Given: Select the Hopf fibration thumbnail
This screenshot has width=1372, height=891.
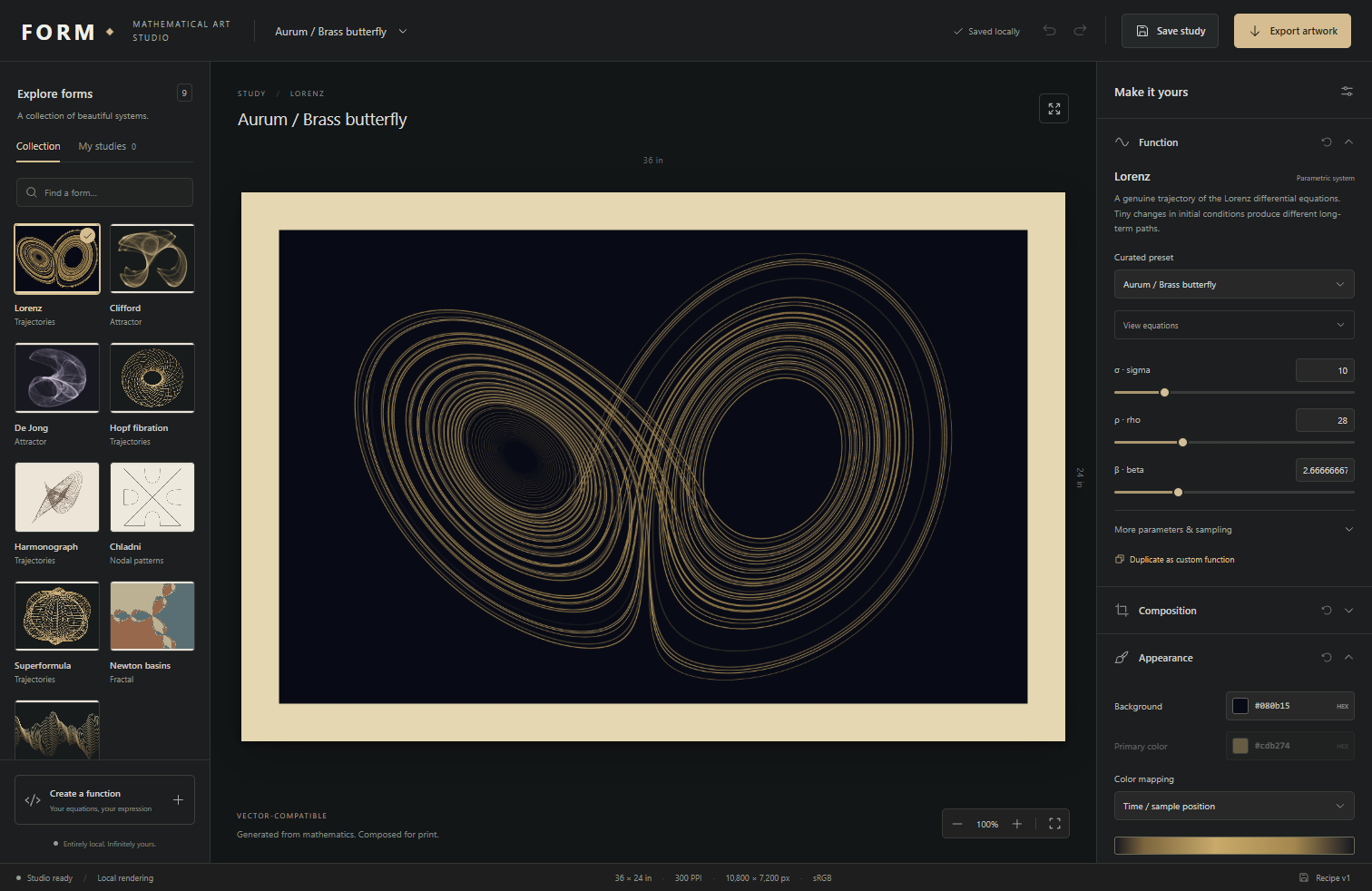Looking at the screenshot, I should [x=152, y=377].
